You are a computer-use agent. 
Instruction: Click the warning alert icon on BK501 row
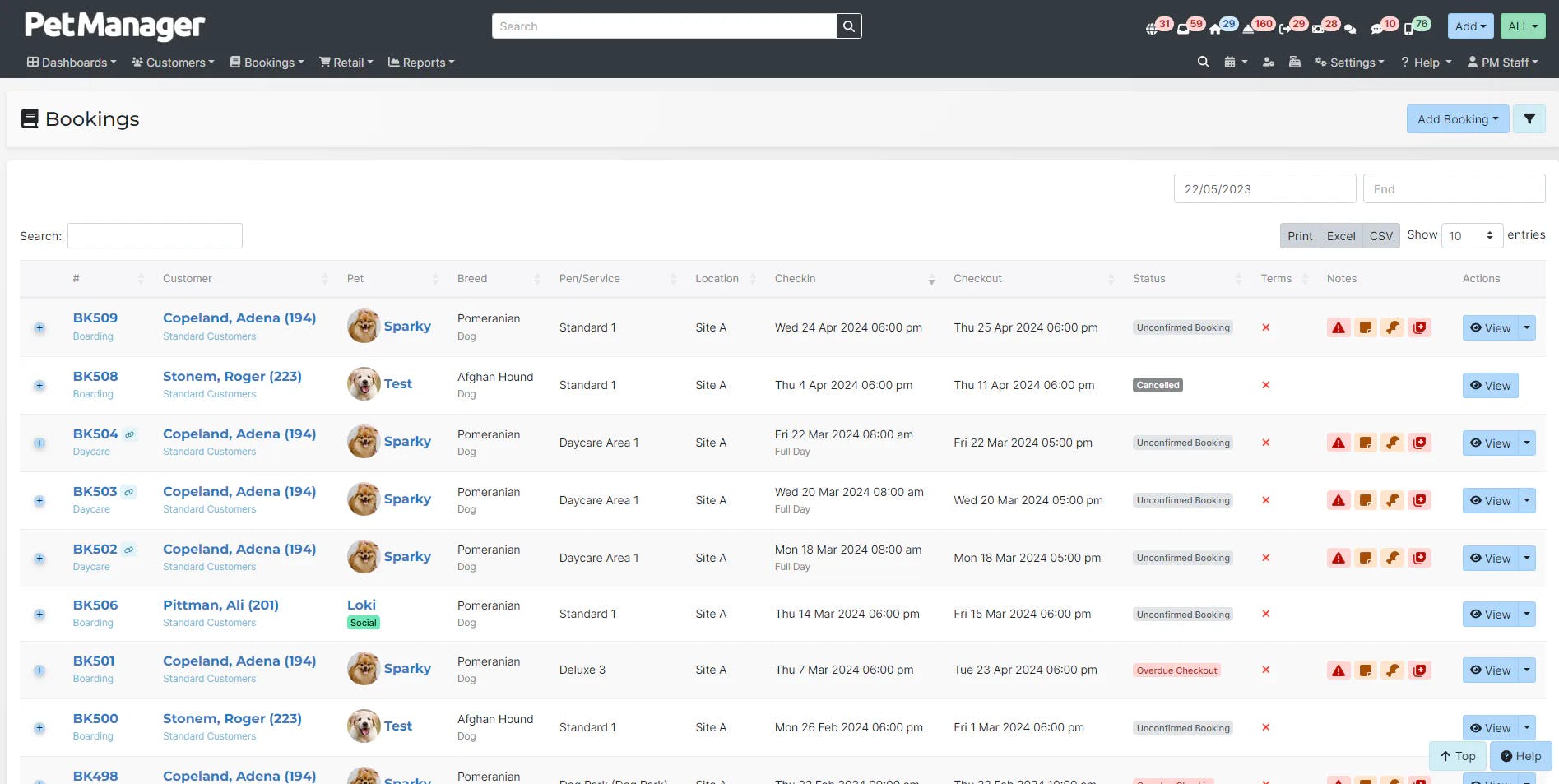1339,670
